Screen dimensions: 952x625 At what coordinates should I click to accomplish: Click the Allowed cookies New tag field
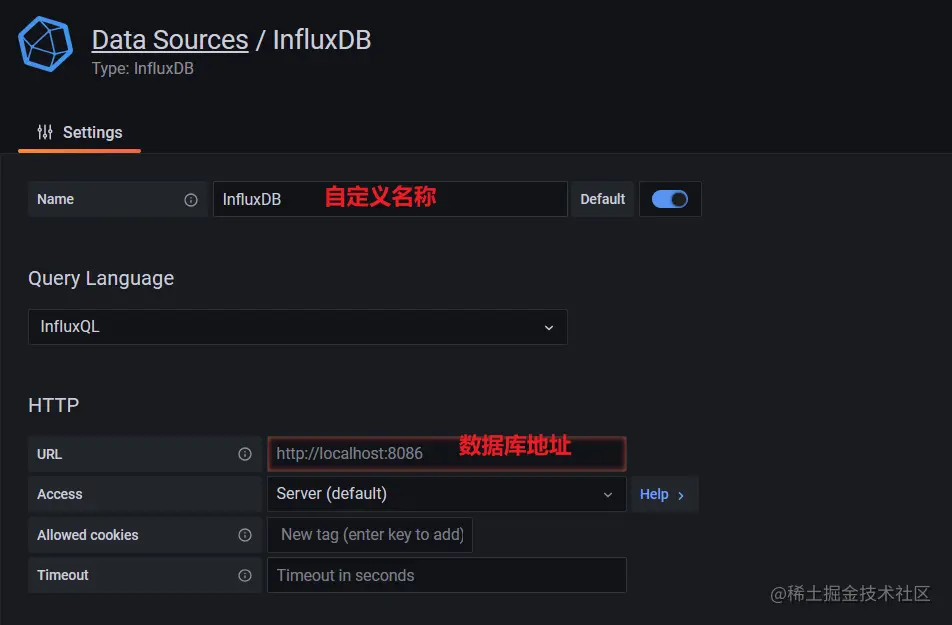pos(370,534)
